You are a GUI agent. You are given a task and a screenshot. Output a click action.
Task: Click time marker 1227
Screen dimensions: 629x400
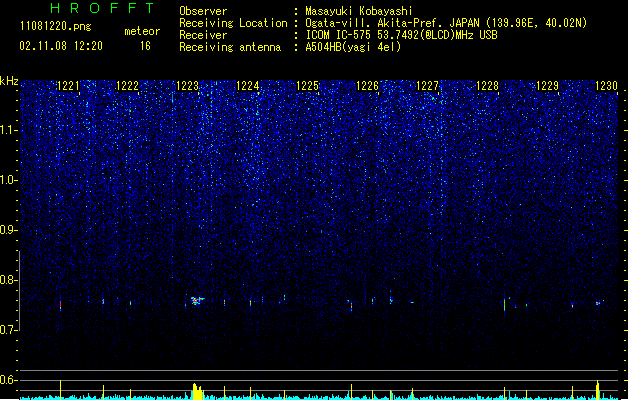click(427, 86)
